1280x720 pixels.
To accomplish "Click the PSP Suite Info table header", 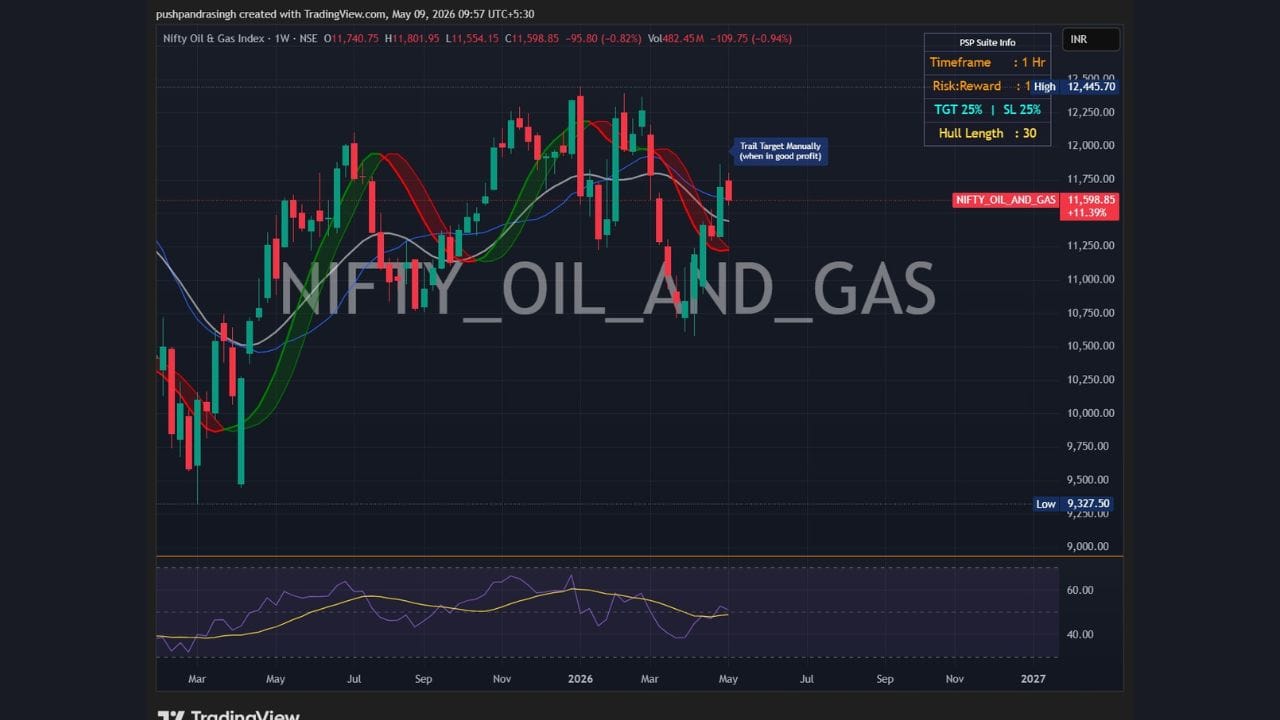I will click(x=987, y=42).
